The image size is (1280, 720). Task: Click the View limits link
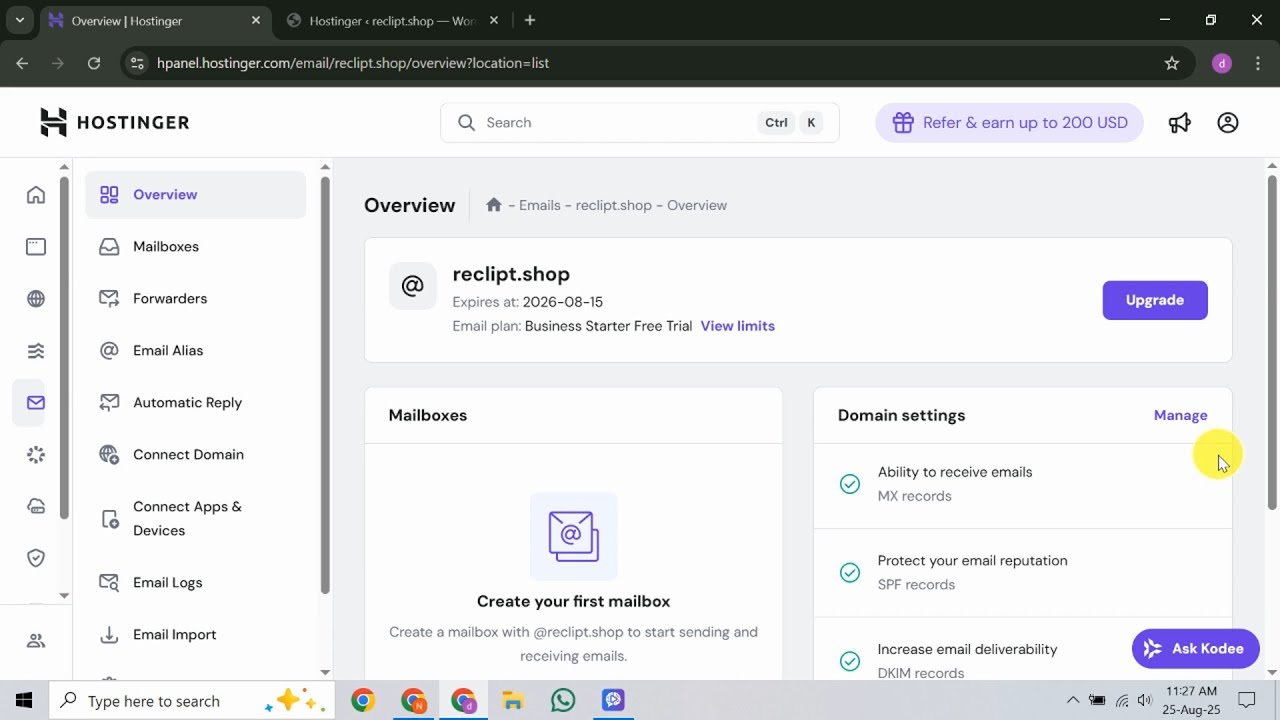(x=738, y=326)
